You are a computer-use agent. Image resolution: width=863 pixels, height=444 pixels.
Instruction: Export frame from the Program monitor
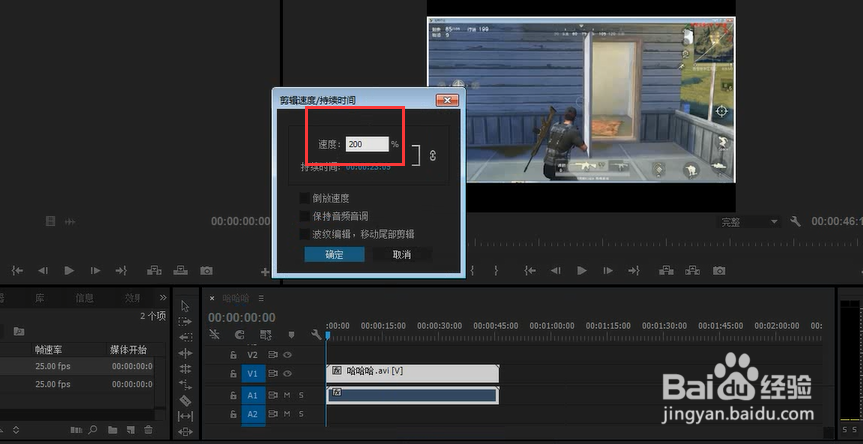pyautogui.click(x=719, y=271)
